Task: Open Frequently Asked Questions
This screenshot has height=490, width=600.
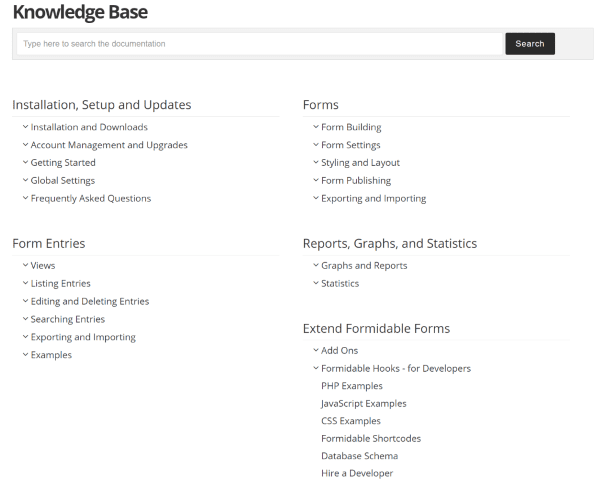Action: 91,198
